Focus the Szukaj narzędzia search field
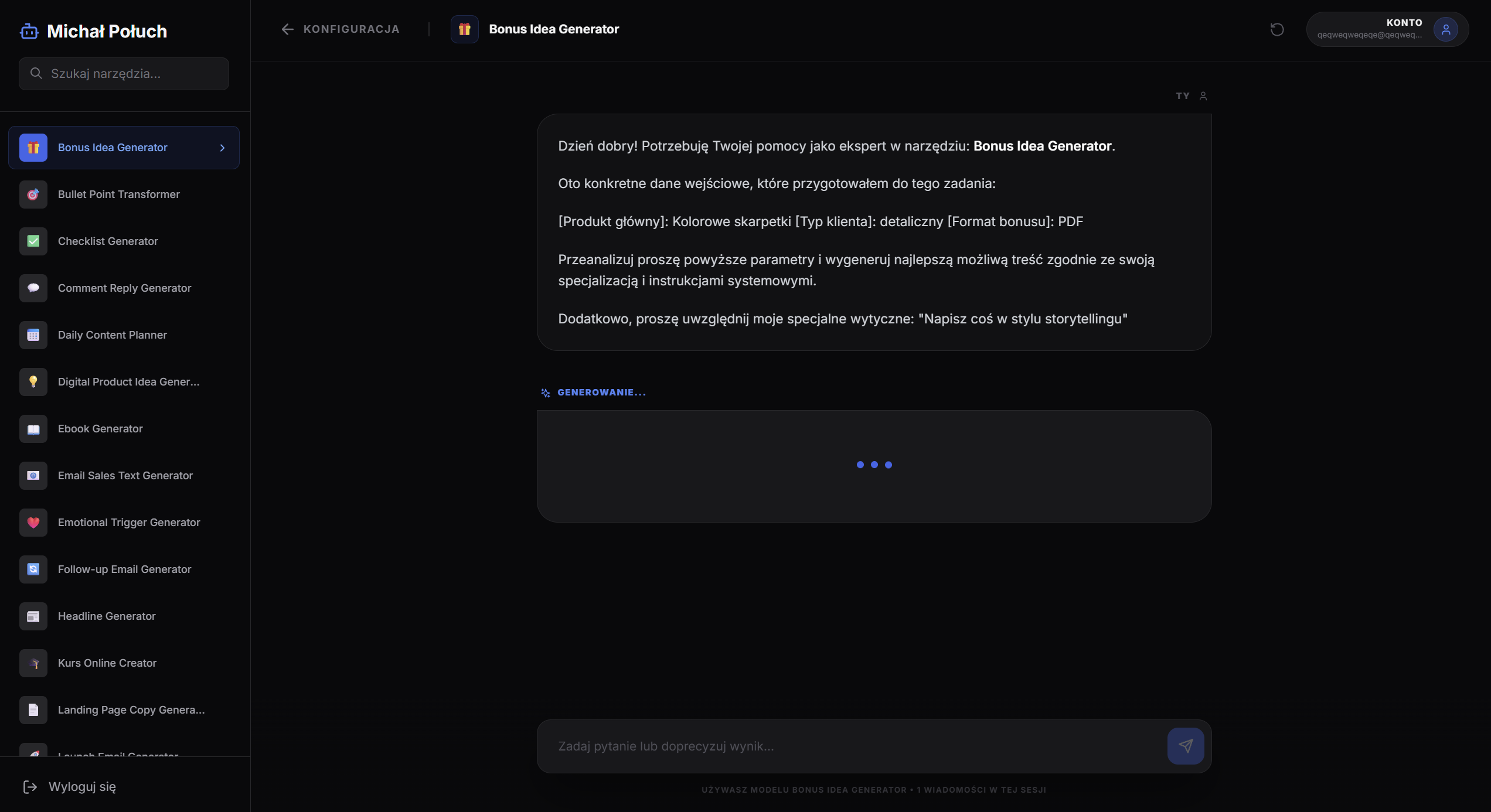The width and height of the screenshot is (1491, 812). coord(124,74)
